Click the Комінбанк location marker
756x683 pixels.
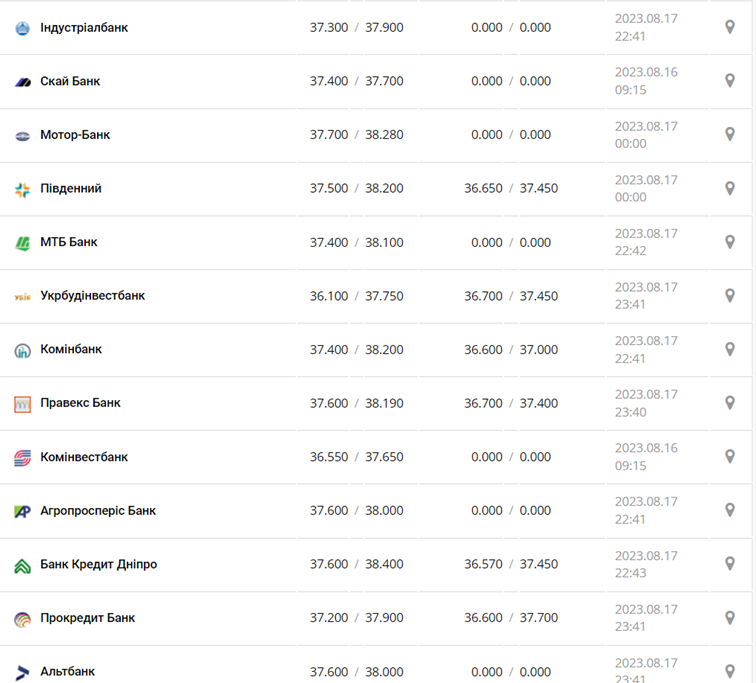pyautogui.click(x=730, y=349)
